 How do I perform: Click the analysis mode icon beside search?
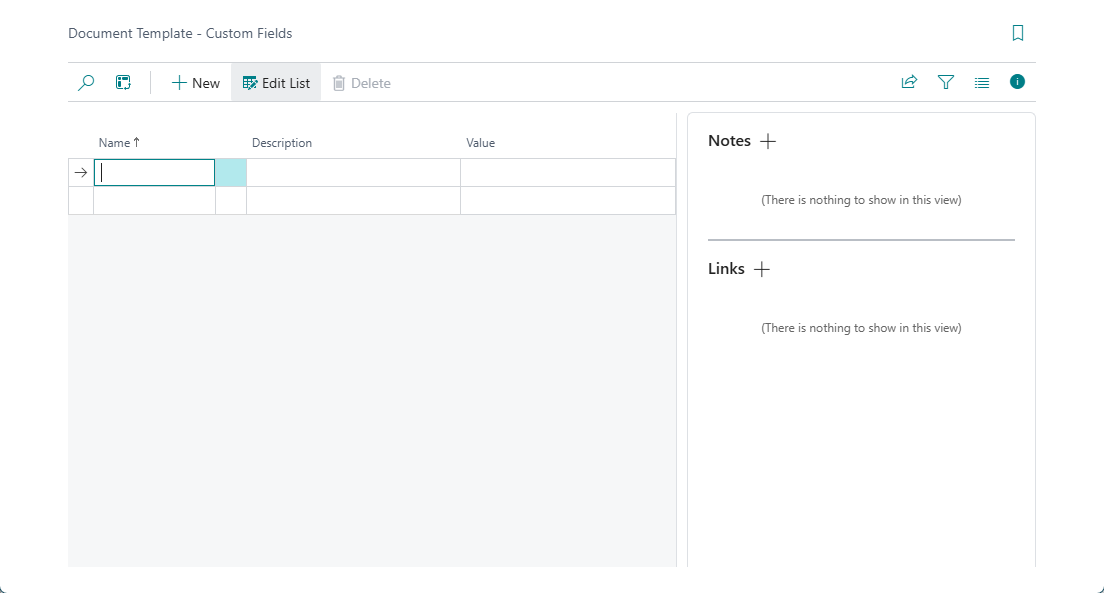123,83
